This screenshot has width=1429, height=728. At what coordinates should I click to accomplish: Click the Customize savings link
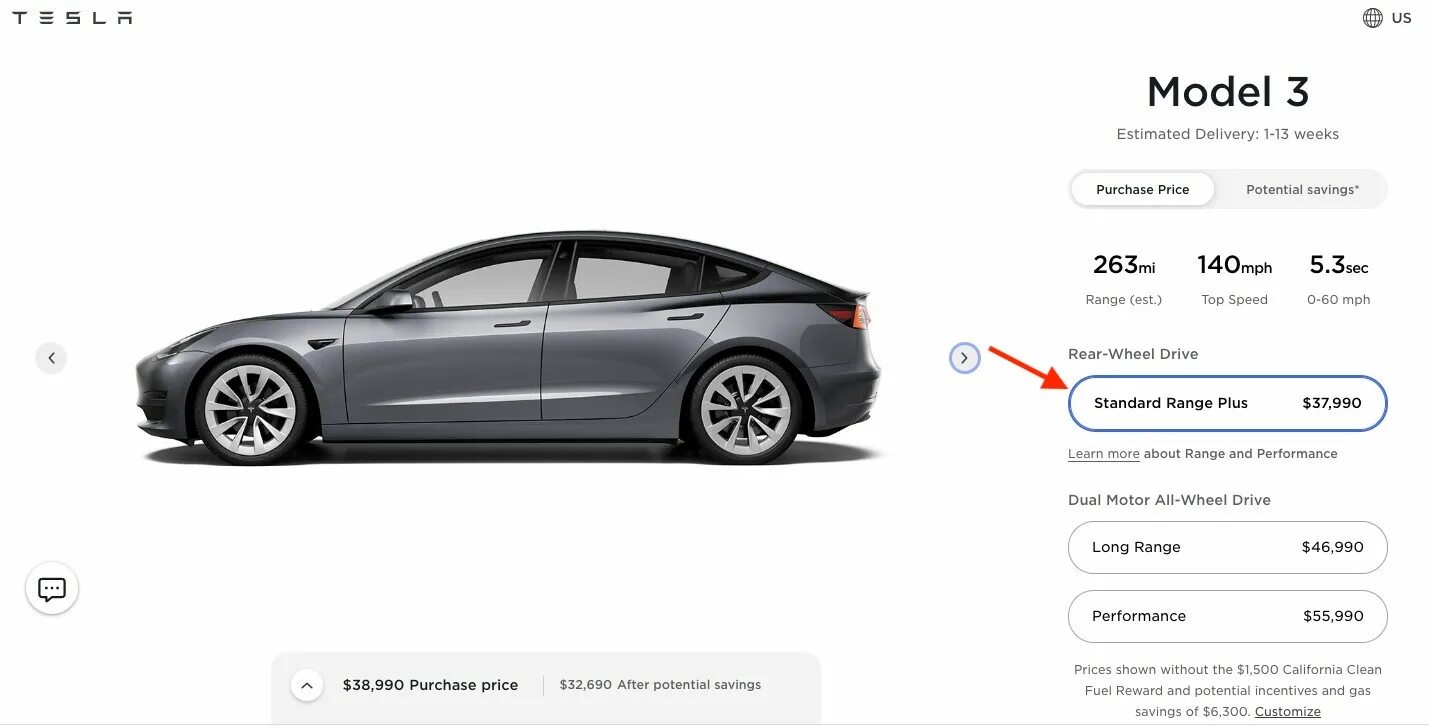tap(1288, 712)
